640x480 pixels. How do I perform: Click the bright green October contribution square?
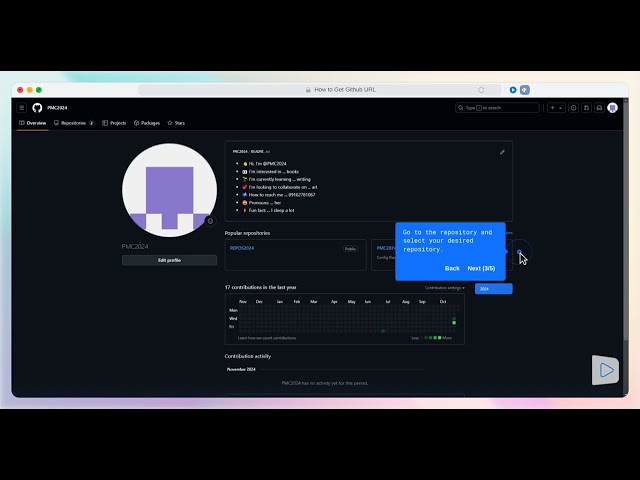pyautogui.click(x=454, y=323)
